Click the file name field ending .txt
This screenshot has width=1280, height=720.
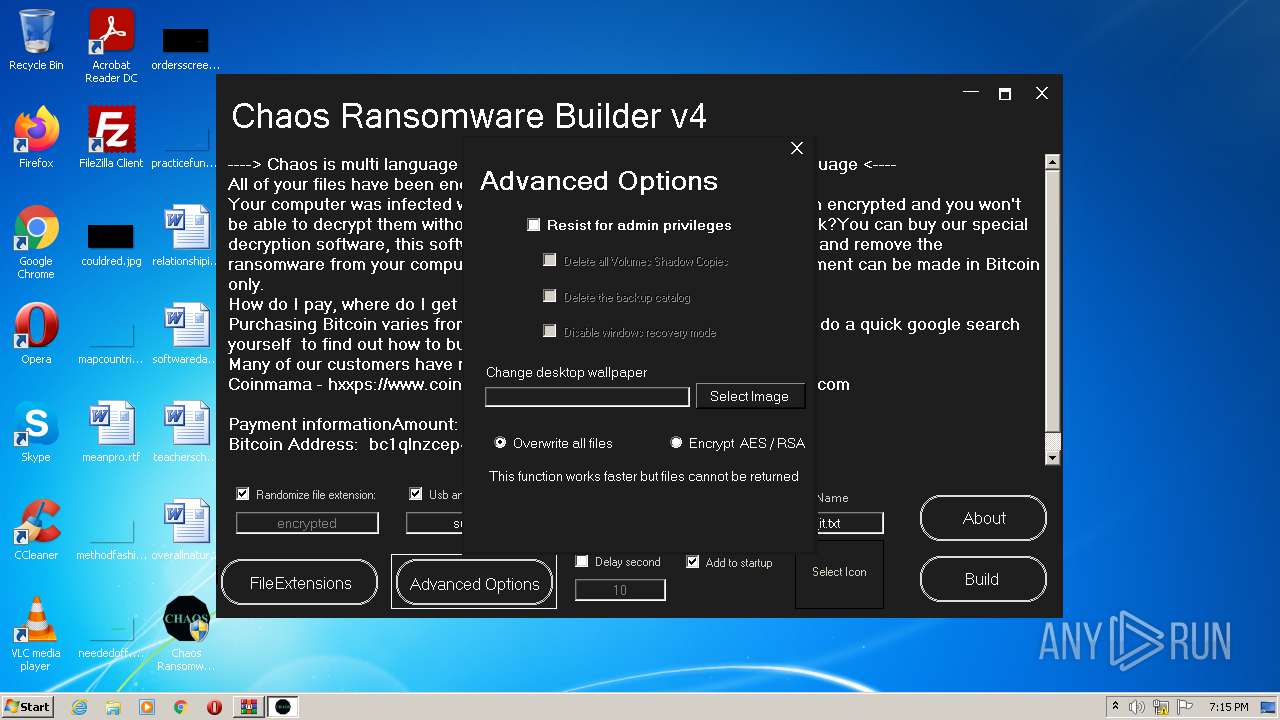click(x=850, y=523)
